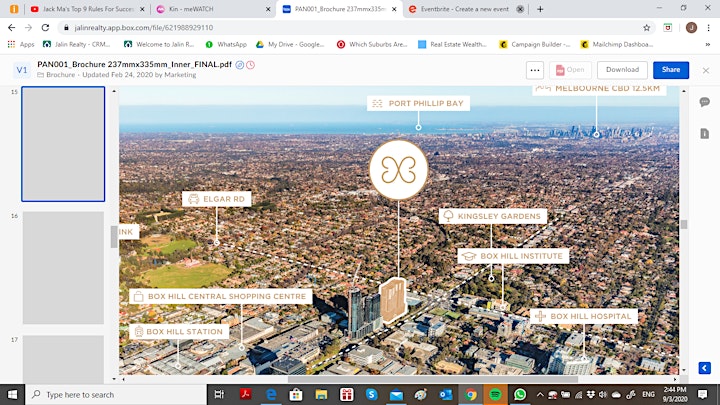Open the comments sidebar icon

[x=704, y=102]
